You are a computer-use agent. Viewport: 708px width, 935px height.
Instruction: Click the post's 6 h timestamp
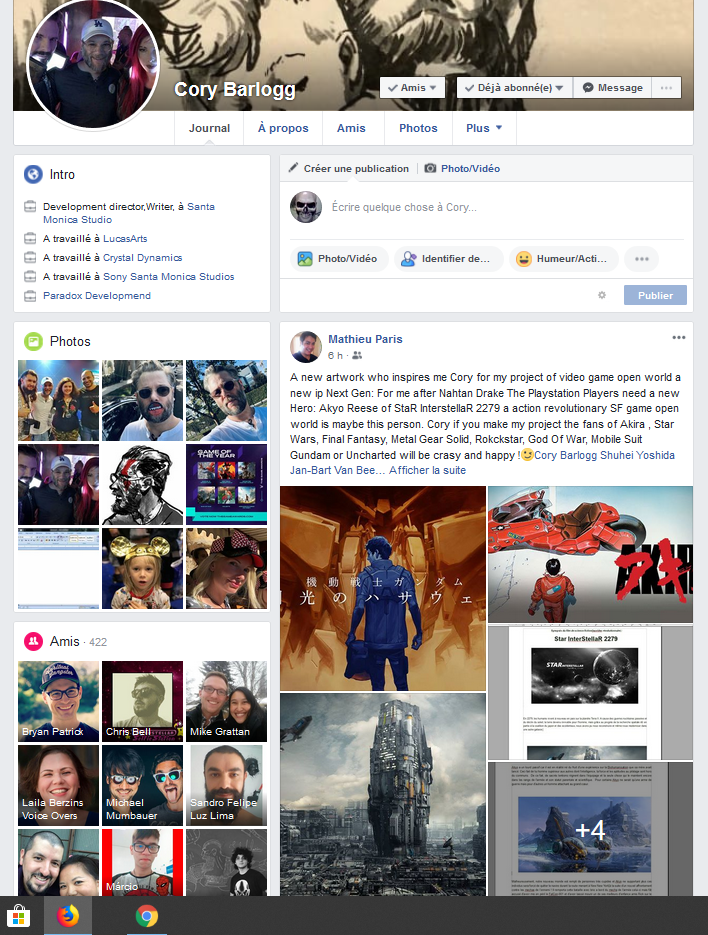(335, 356)
